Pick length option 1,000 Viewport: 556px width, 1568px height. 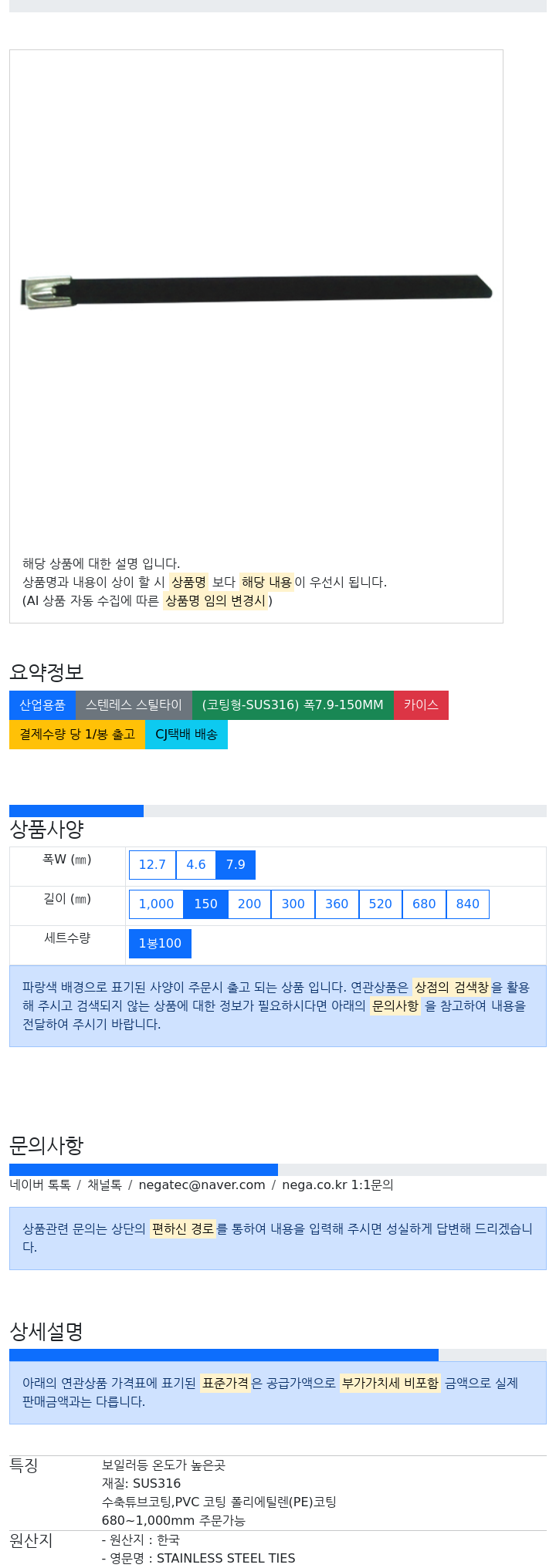click(156, 904)
